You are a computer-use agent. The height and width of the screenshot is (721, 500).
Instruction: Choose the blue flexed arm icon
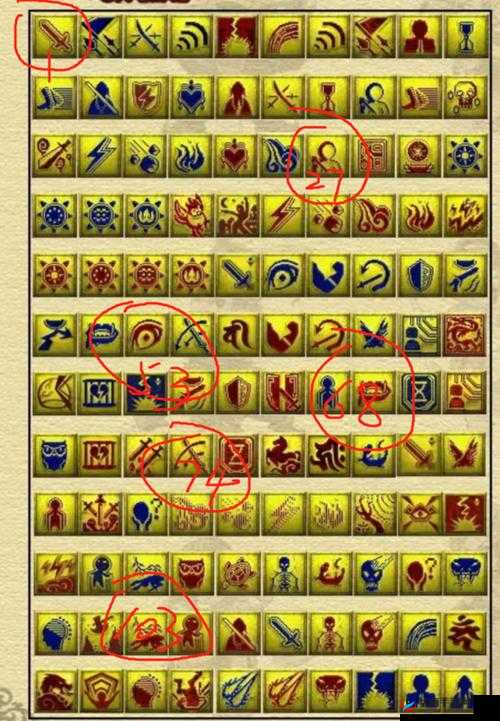[328, 275]
